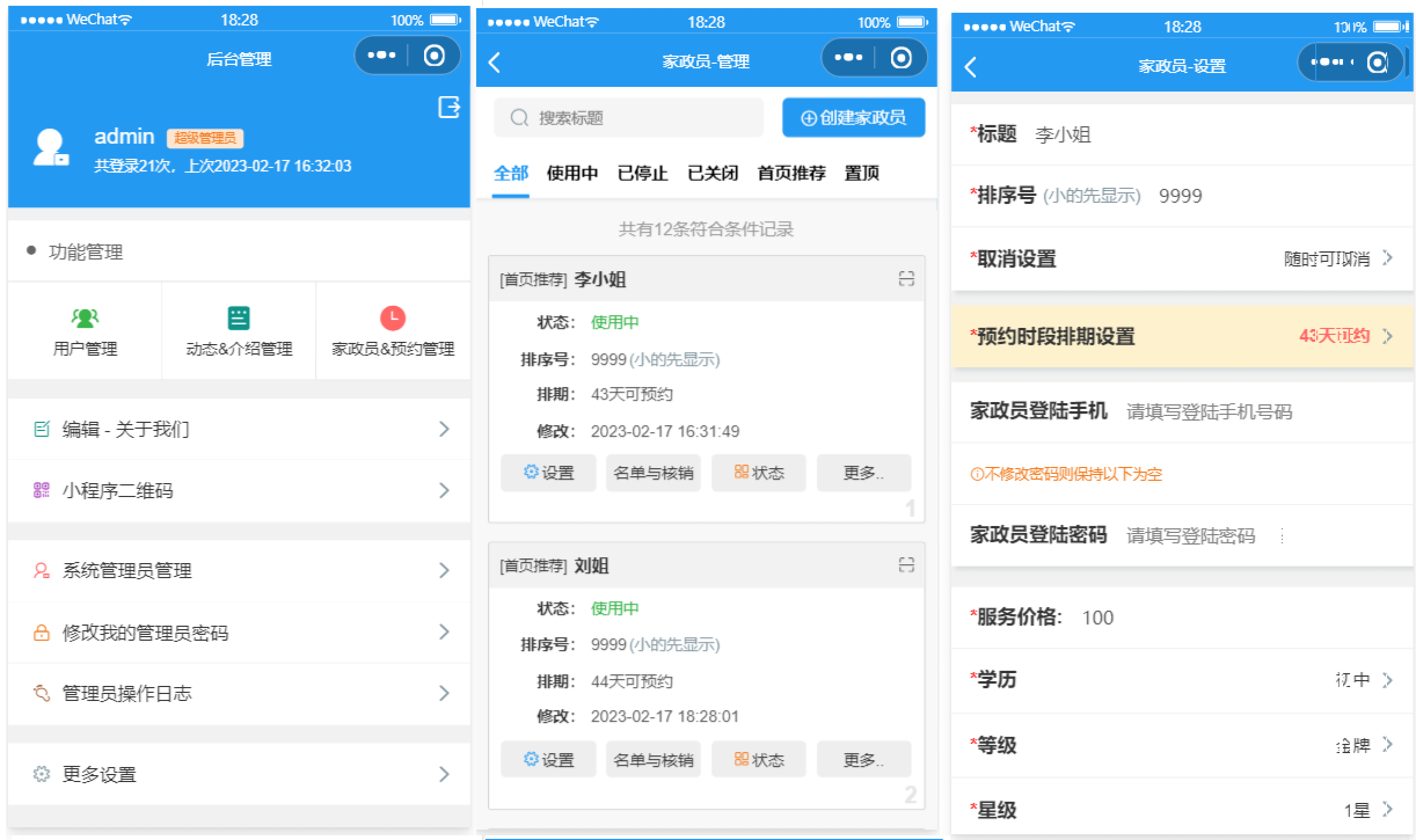Click the 编辑 - 关于我们 edit icon
The width and height of the screenshot is (1416, 840).
(42, 429)
